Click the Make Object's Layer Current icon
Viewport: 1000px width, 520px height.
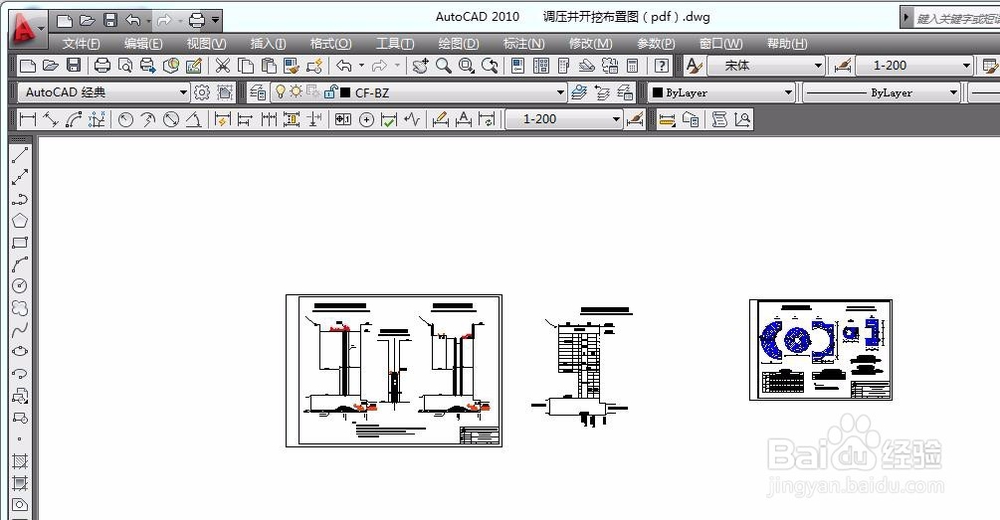pyautogui.click(x=579, y=93)
